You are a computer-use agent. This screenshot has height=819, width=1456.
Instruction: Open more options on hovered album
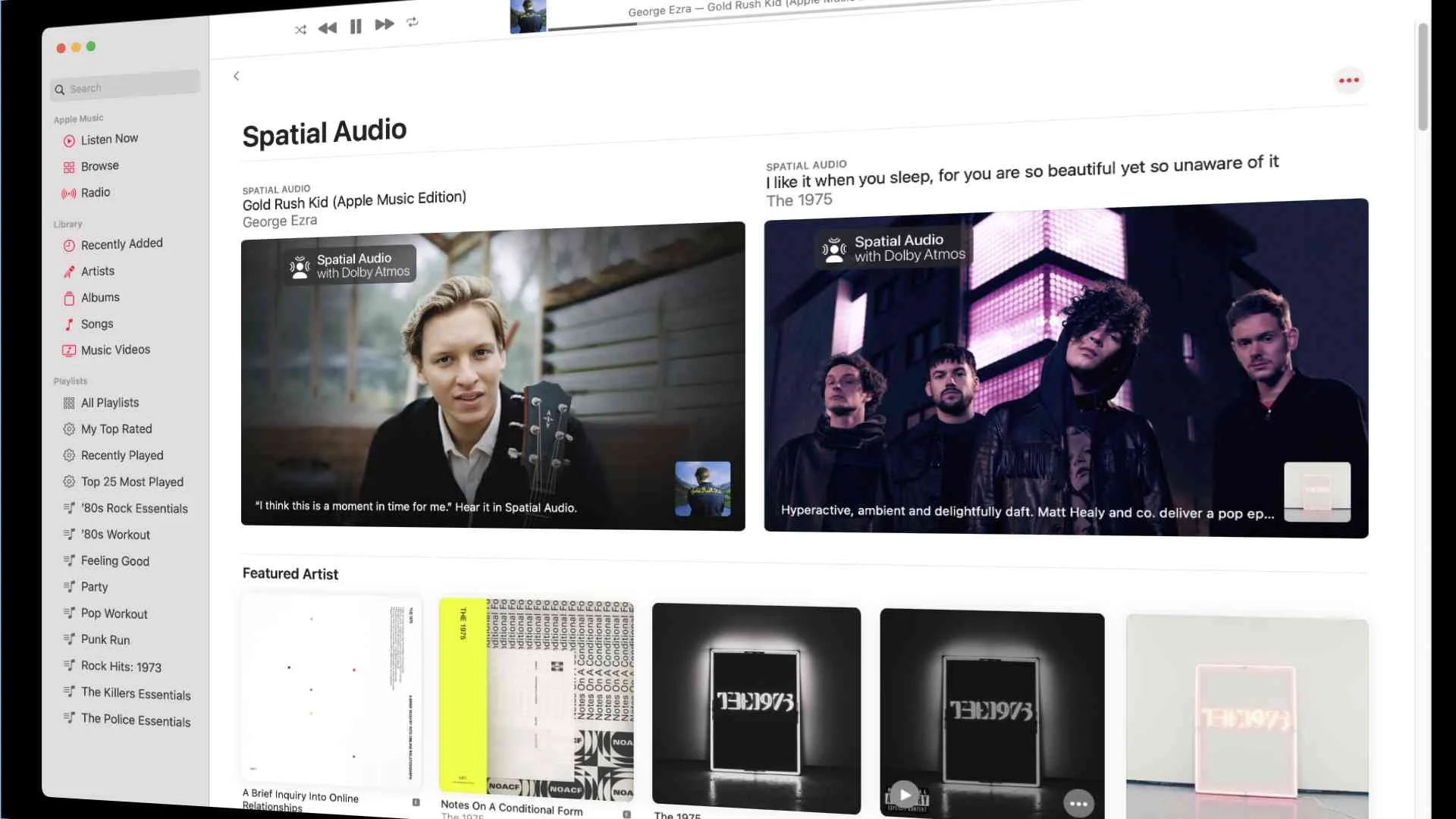tap(1078, 803)
